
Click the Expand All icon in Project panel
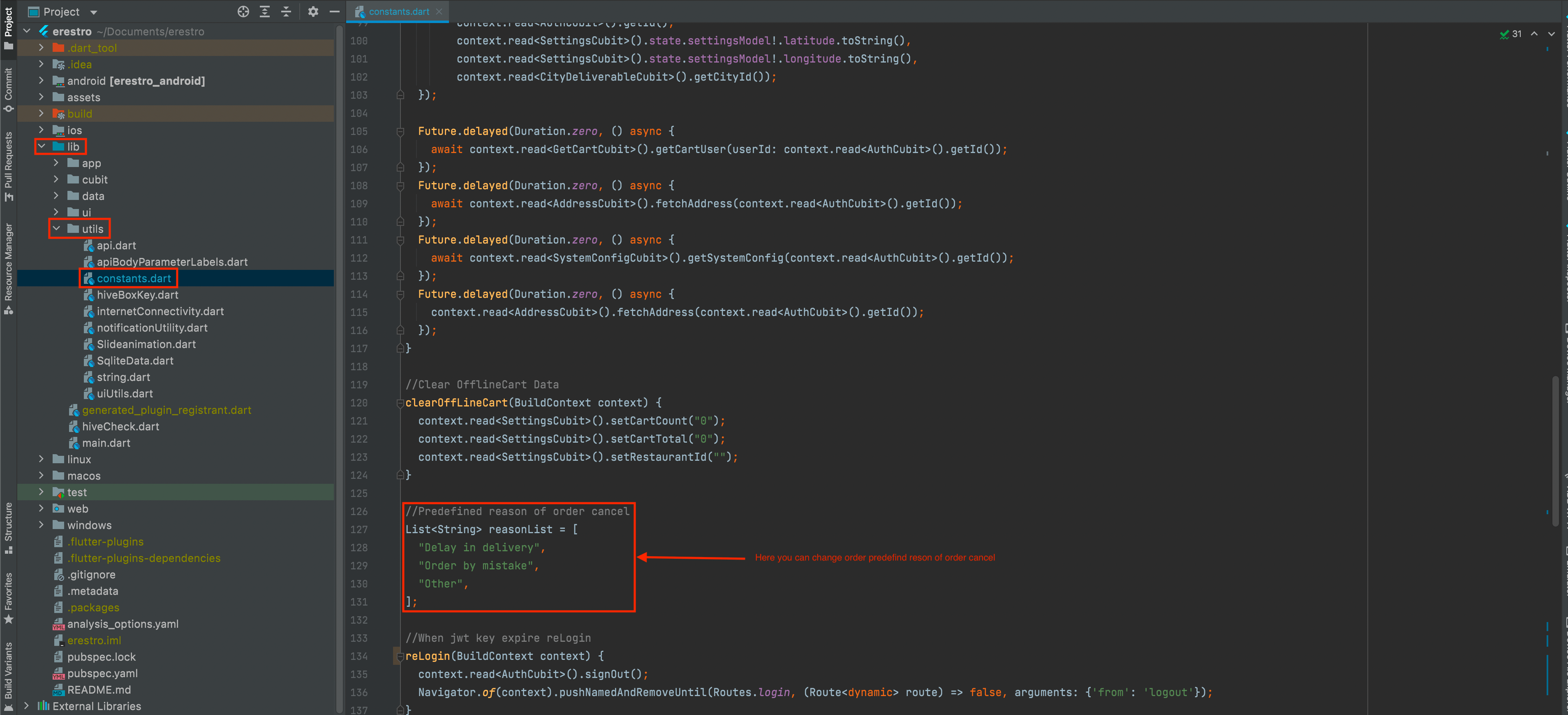(265, 12)
